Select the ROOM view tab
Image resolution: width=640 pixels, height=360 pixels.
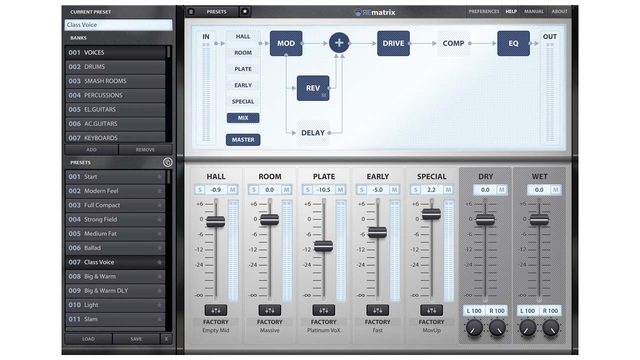click(243, 53)
